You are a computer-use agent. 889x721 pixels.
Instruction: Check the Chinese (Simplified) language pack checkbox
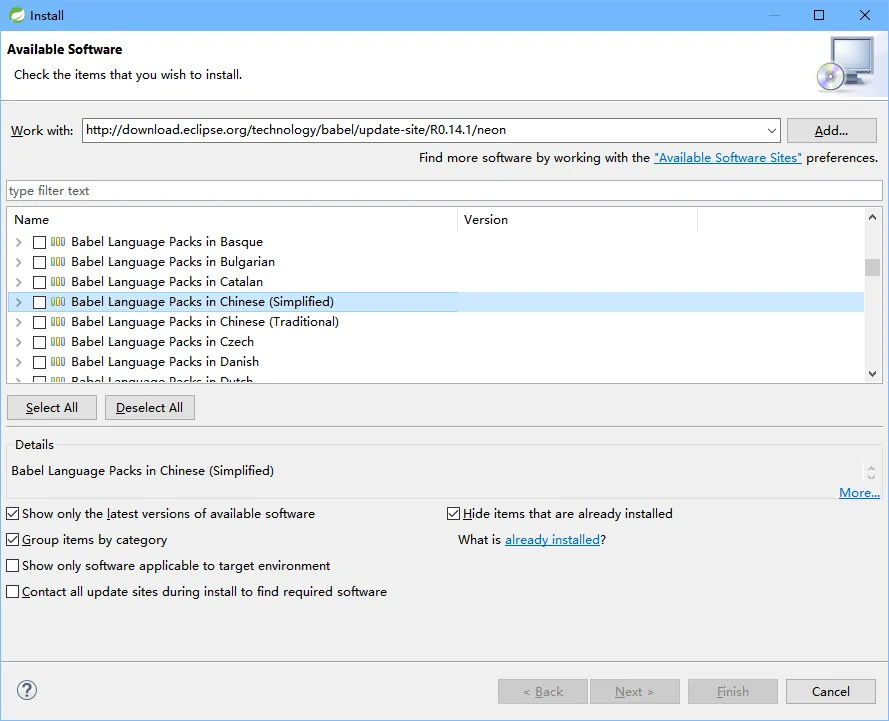pos(39,302)
